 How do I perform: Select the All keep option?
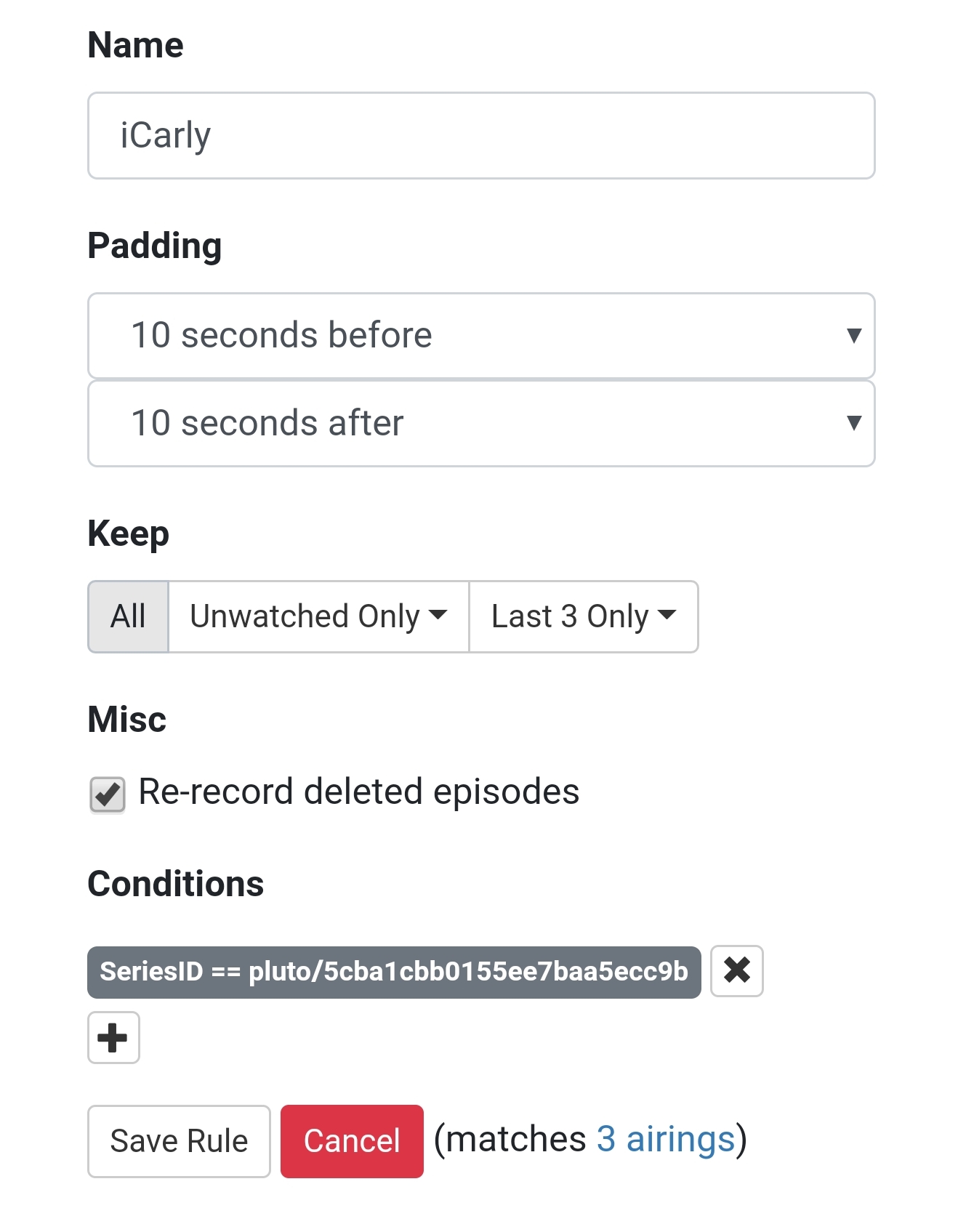[128, 616]
